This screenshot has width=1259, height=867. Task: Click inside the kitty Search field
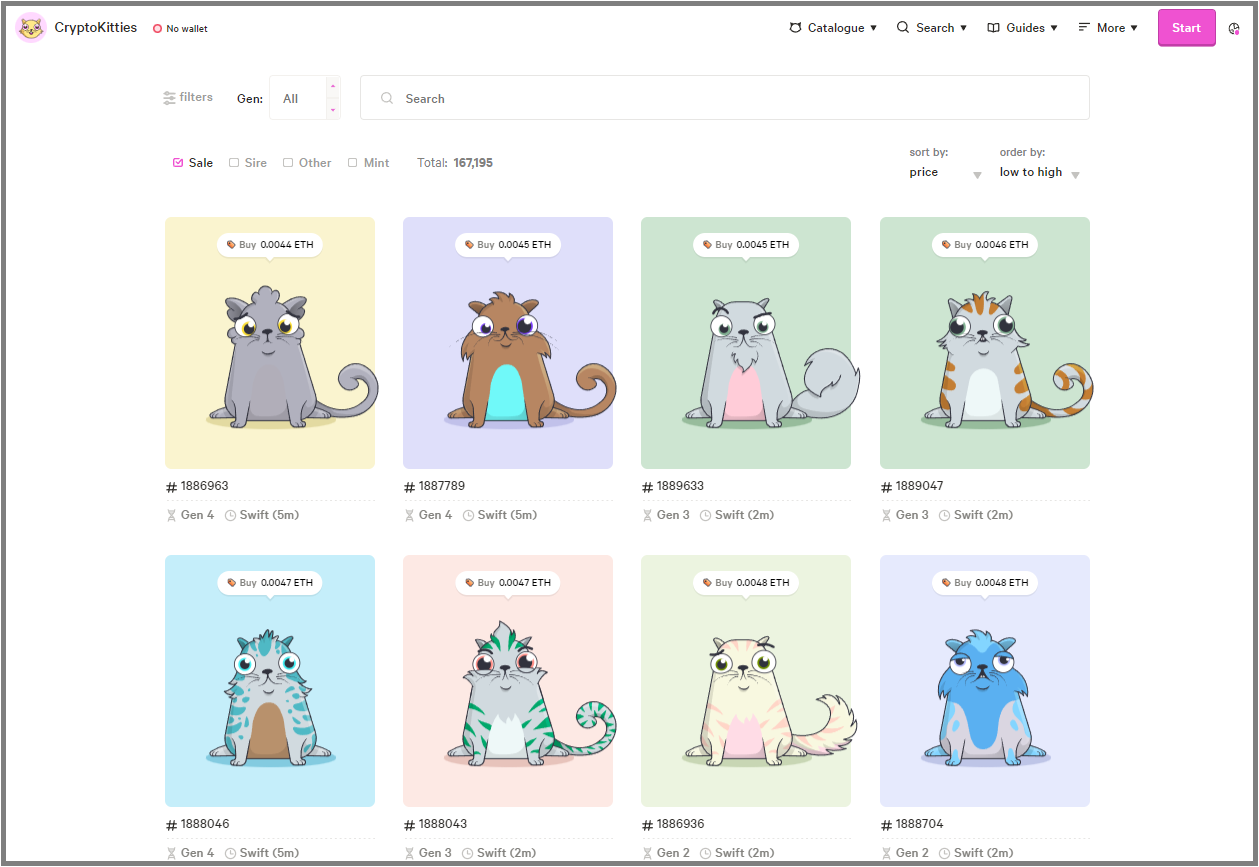click(725, 98)
